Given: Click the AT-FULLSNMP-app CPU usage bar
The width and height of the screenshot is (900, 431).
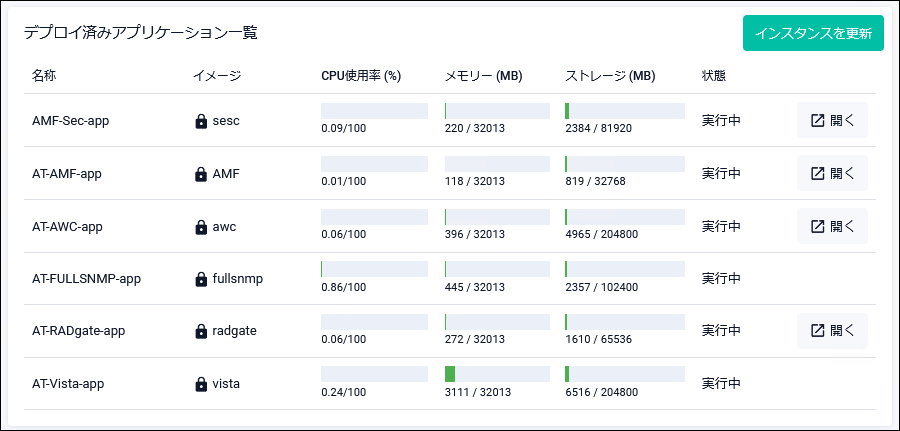Looking at the screenshot, I should click(373, 269).
